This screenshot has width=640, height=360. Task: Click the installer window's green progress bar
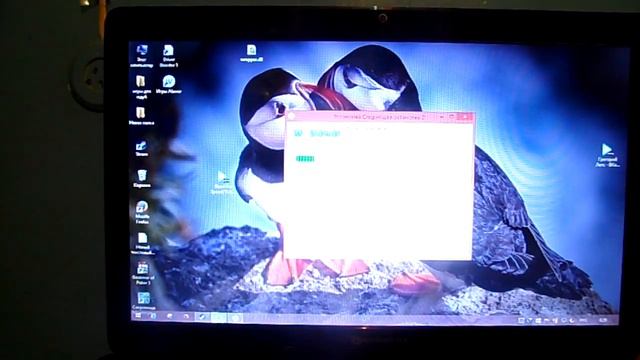305,158
